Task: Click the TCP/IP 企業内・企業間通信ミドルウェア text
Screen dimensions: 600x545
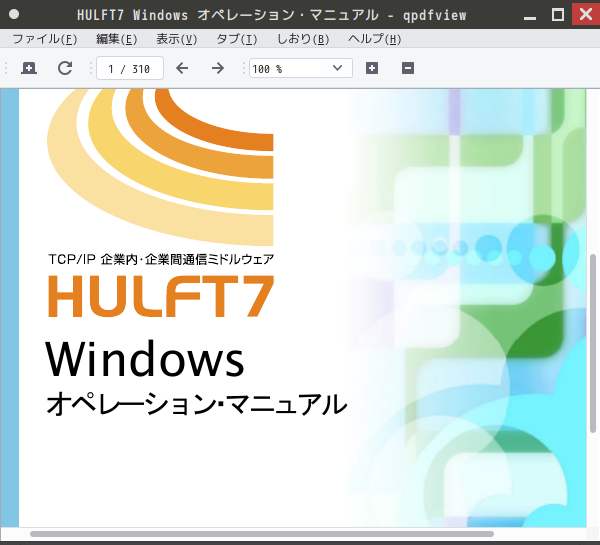Action: 161,259
